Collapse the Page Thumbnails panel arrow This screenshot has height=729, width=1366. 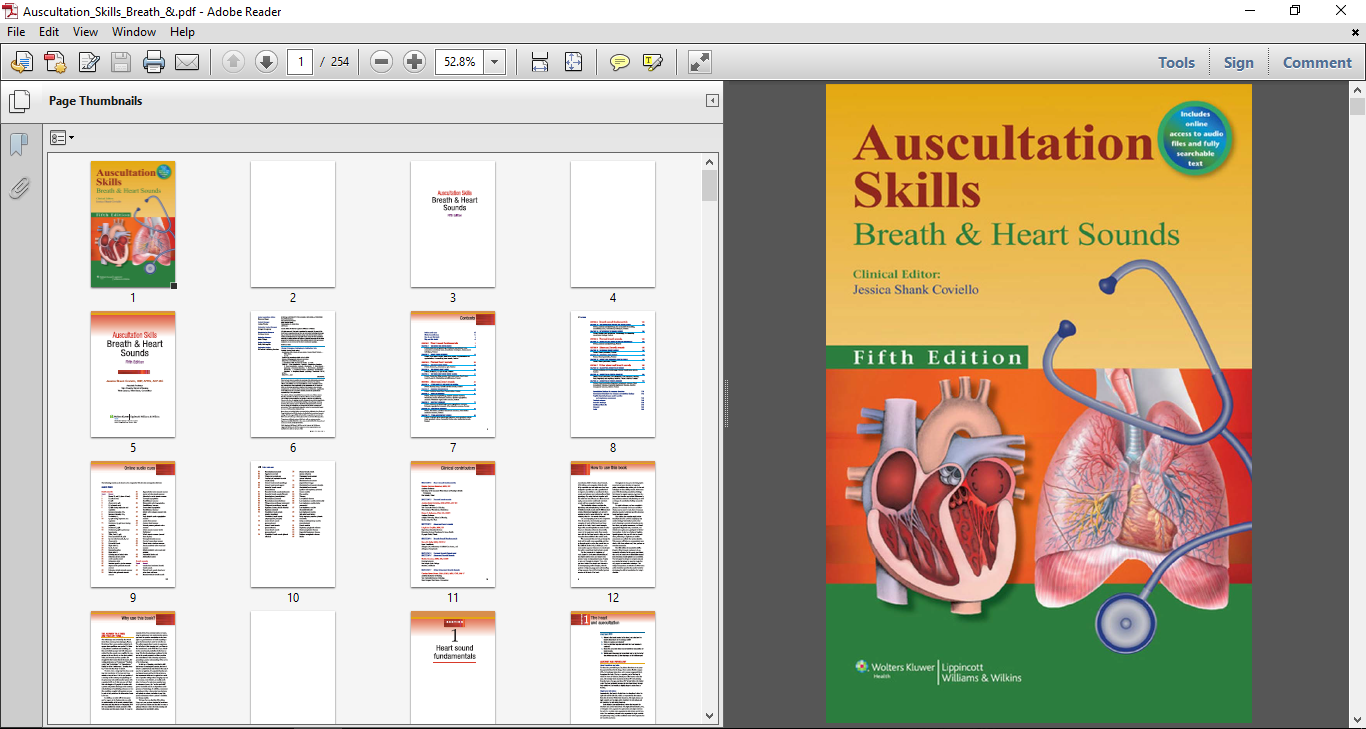pos(712,101)
